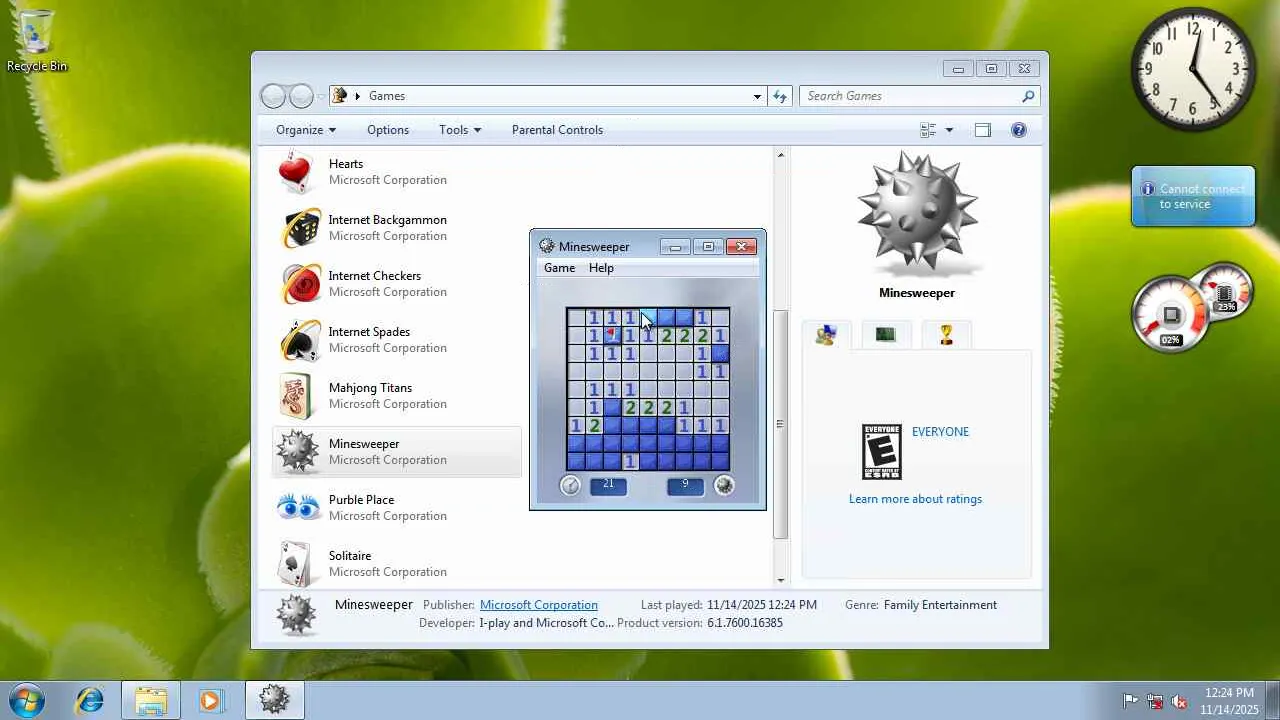This screenshot has width=1280, height=720.
Task: Click the Games breadcrumb in address bar
Action: click(387, 96)
